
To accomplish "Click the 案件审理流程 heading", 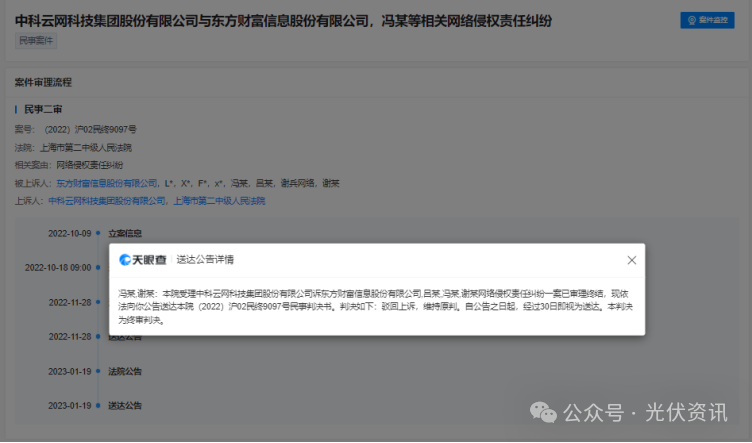I will point(43,82).
